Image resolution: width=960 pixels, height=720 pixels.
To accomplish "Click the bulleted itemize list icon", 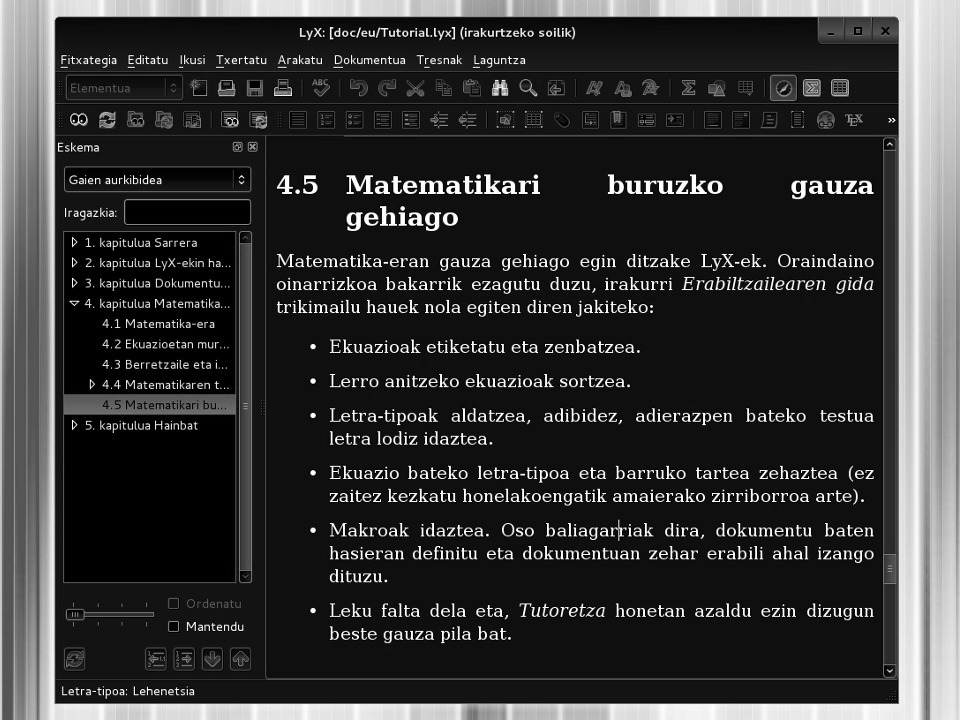I will [x=354, y=120].
